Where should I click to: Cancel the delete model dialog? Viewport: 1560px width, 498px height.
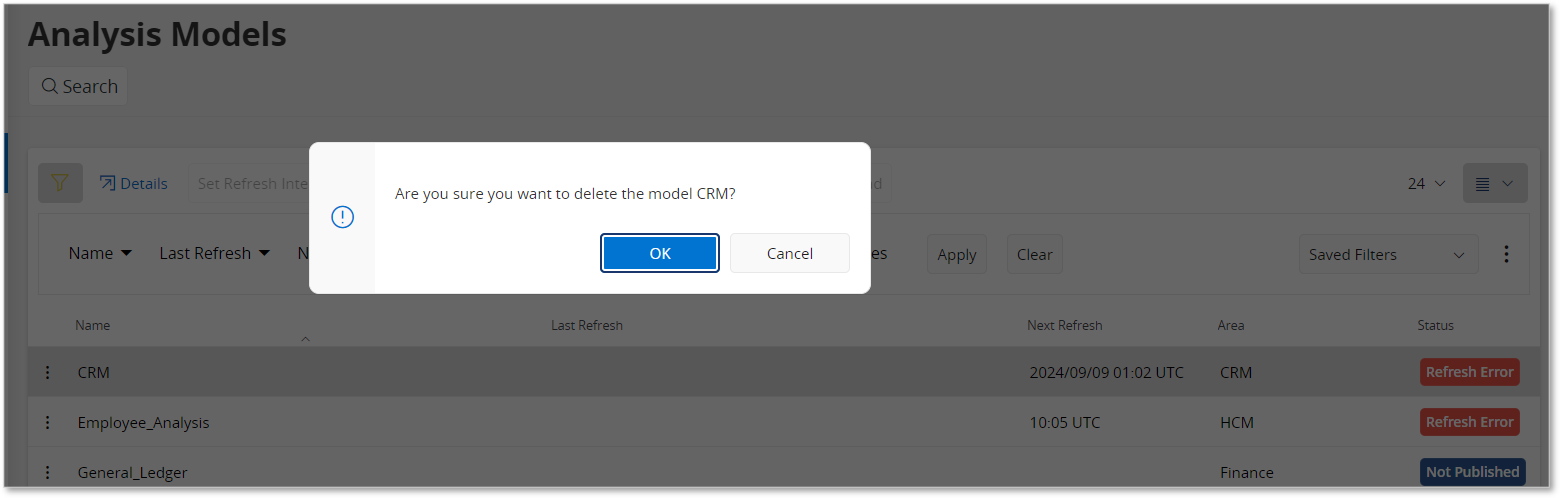(x=790, y=253)
